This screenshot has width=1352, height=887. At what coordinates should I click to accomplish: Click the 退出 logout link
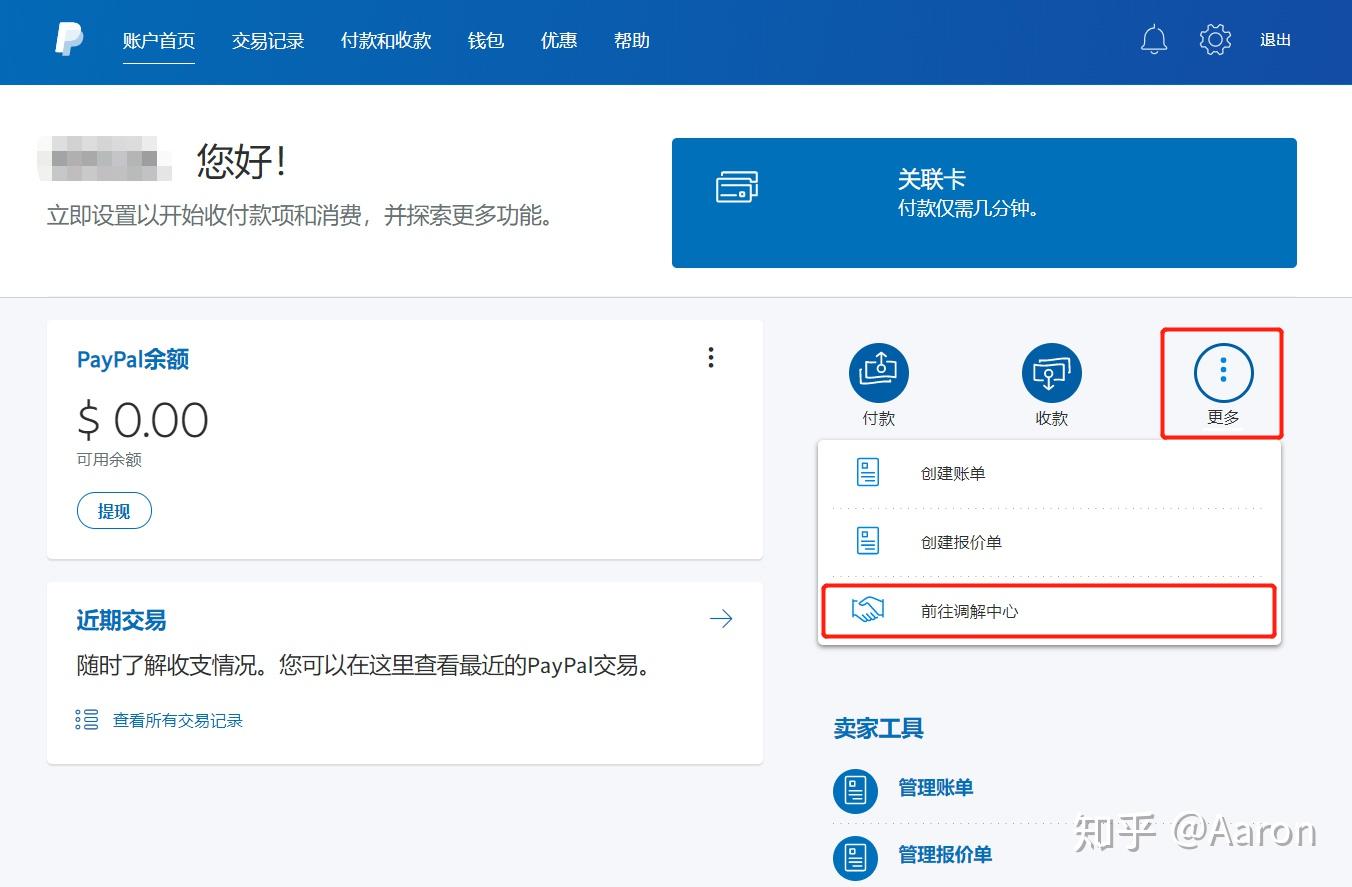[x=1275, y=39]
